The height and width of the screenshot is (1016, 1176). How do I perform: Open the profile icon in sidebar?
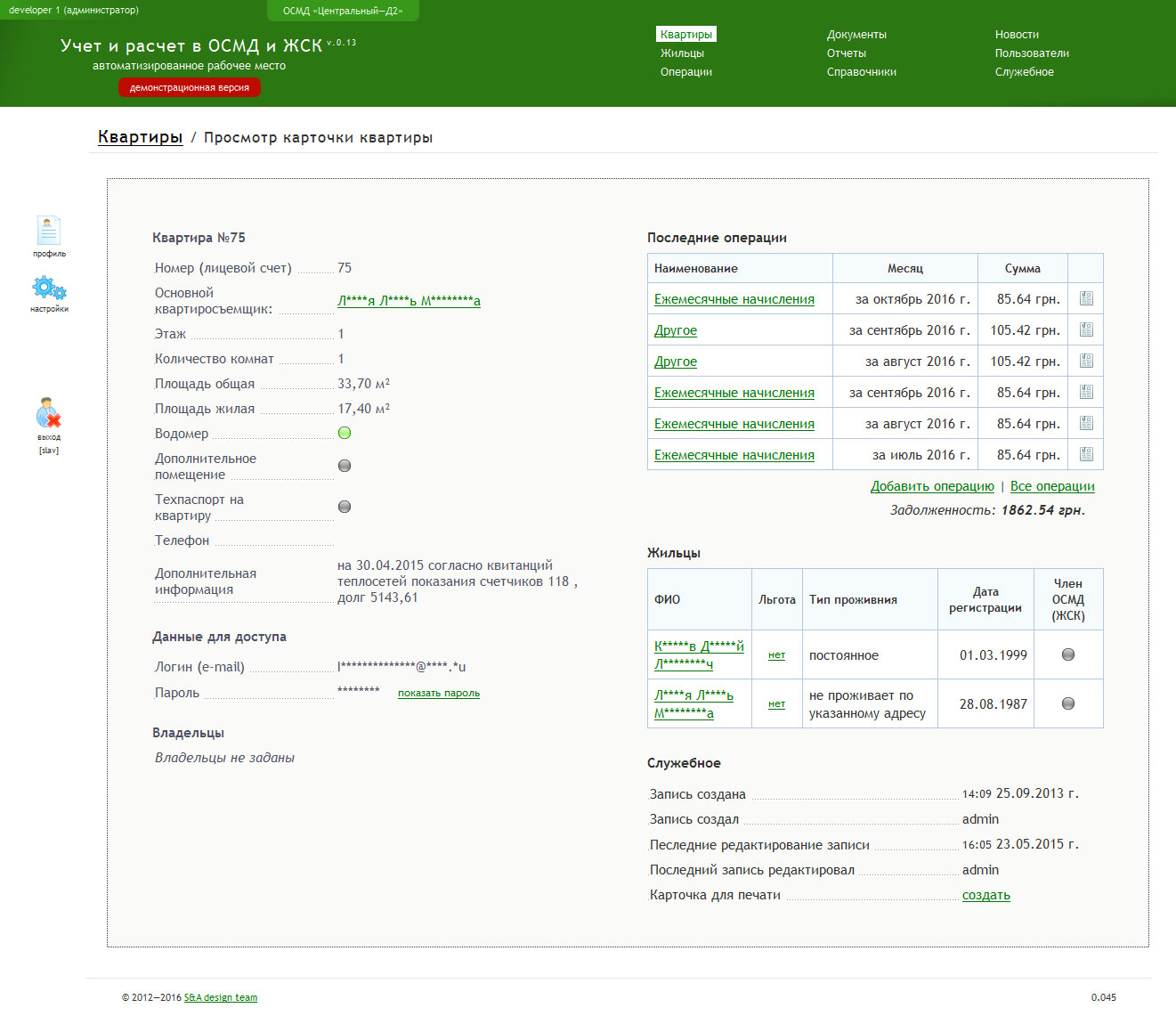(x=49, y=231)
